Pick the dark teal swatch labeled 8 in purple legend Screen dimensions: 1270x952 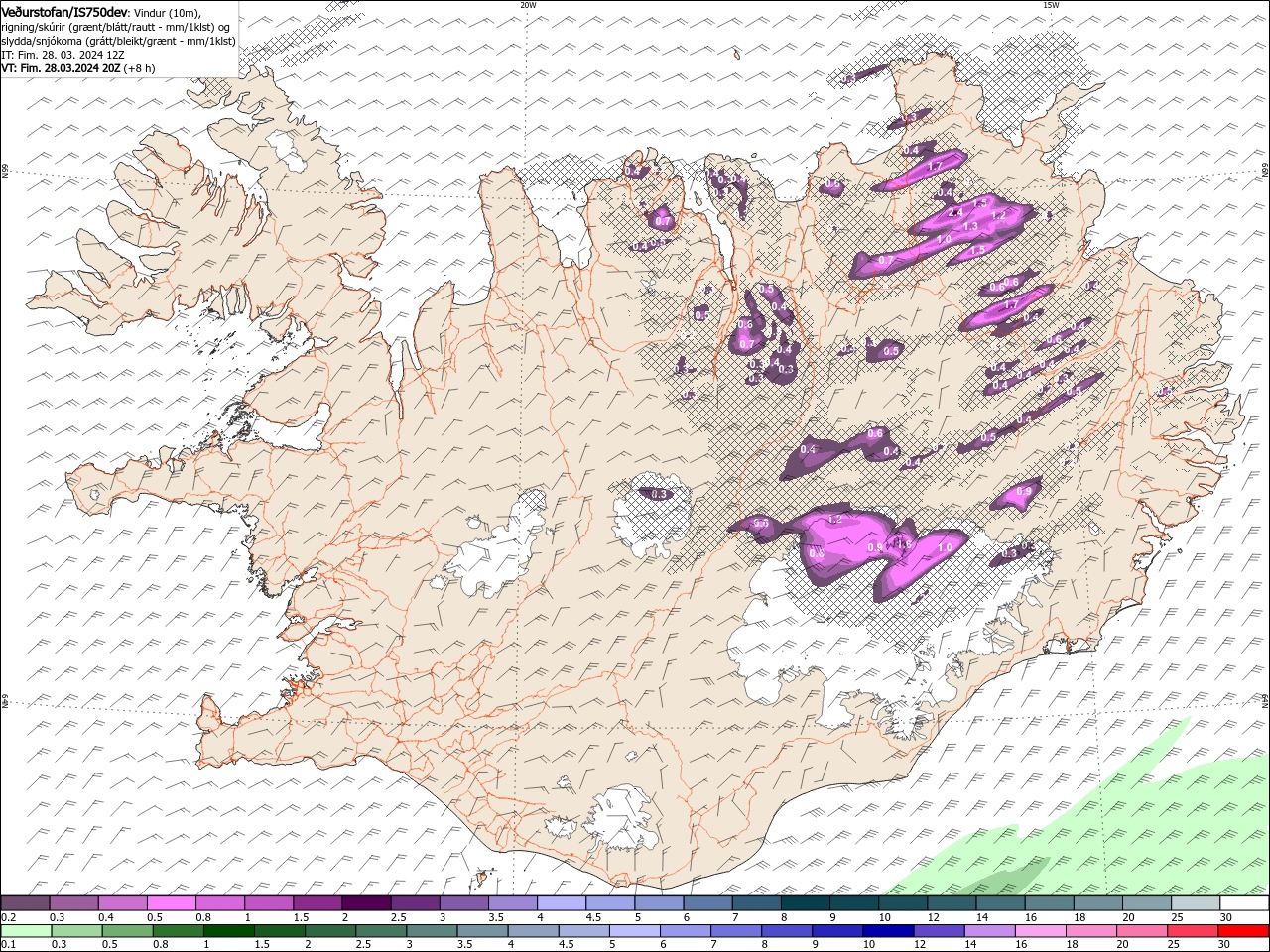tap(806, 903)
